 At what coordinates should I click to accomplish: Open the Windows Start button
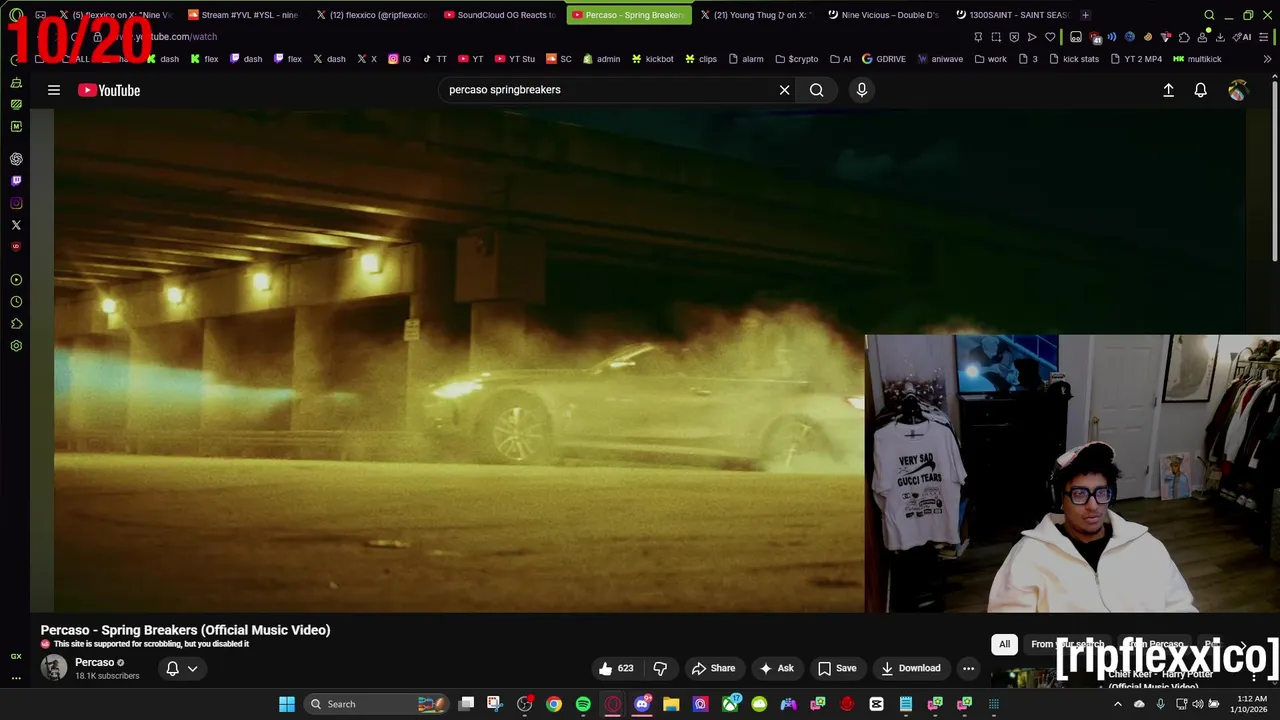click(x=287, y=704)
